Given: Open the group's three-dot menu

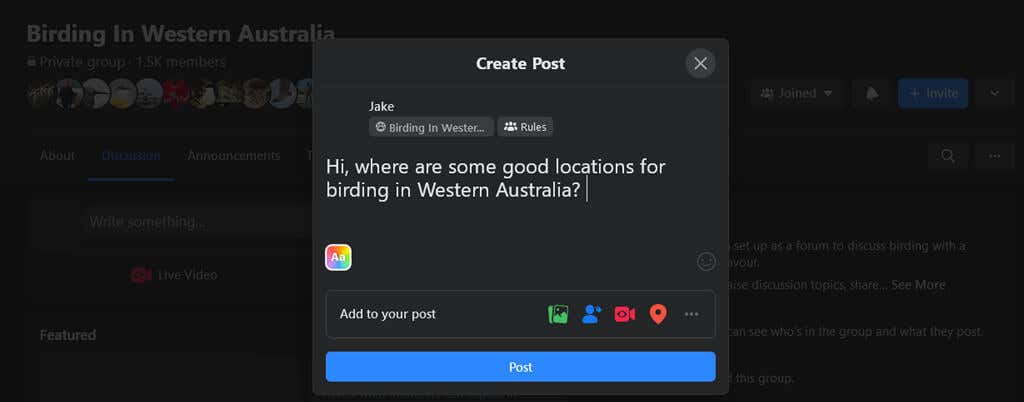Looking at the screenshot, I should pos(995,155).
